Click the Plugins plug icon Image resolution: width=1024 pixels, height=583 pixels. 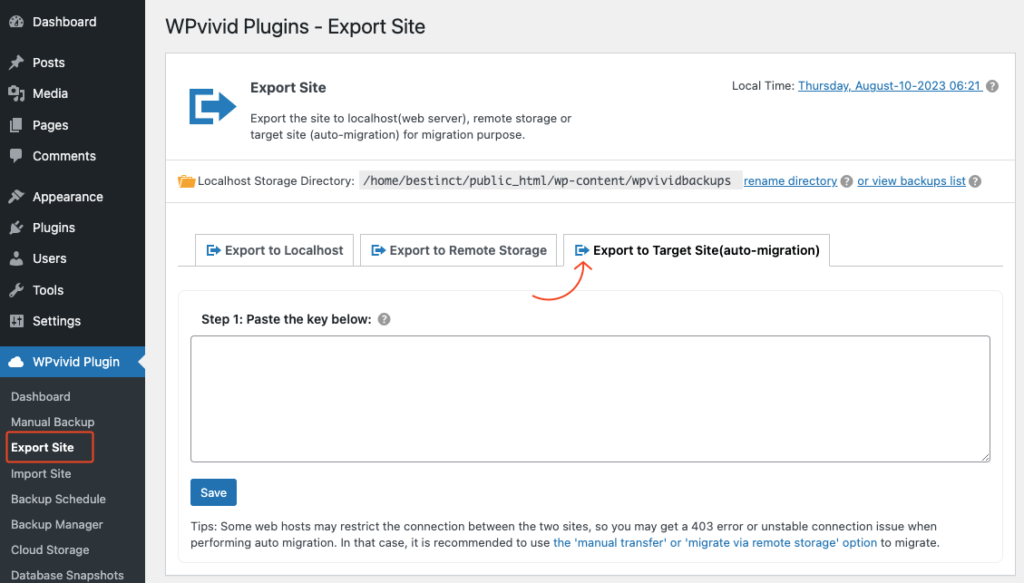tap(17, 227)
